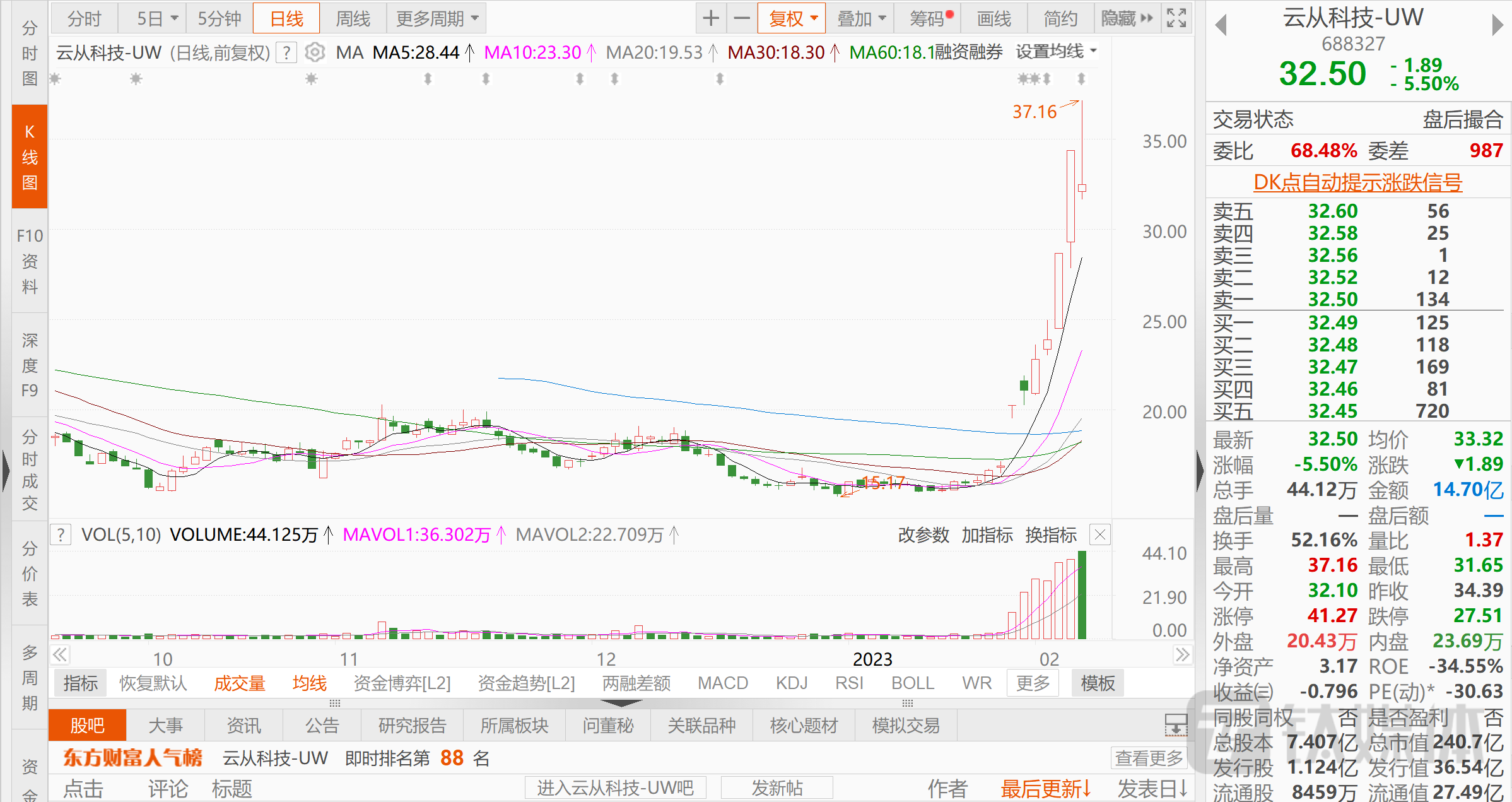
Task: Open the 研究报告 tab
Action: pos(412,726)
